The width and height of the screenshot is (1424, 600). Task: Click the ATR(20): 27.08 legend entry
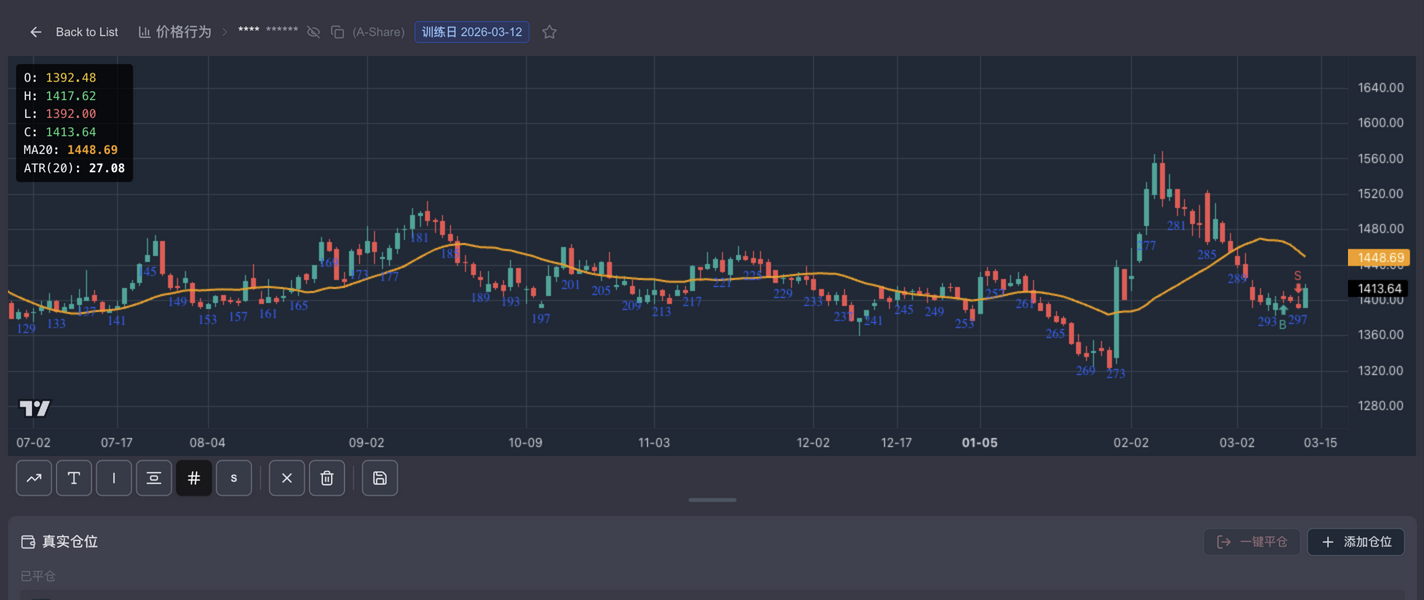pos(74,168)
